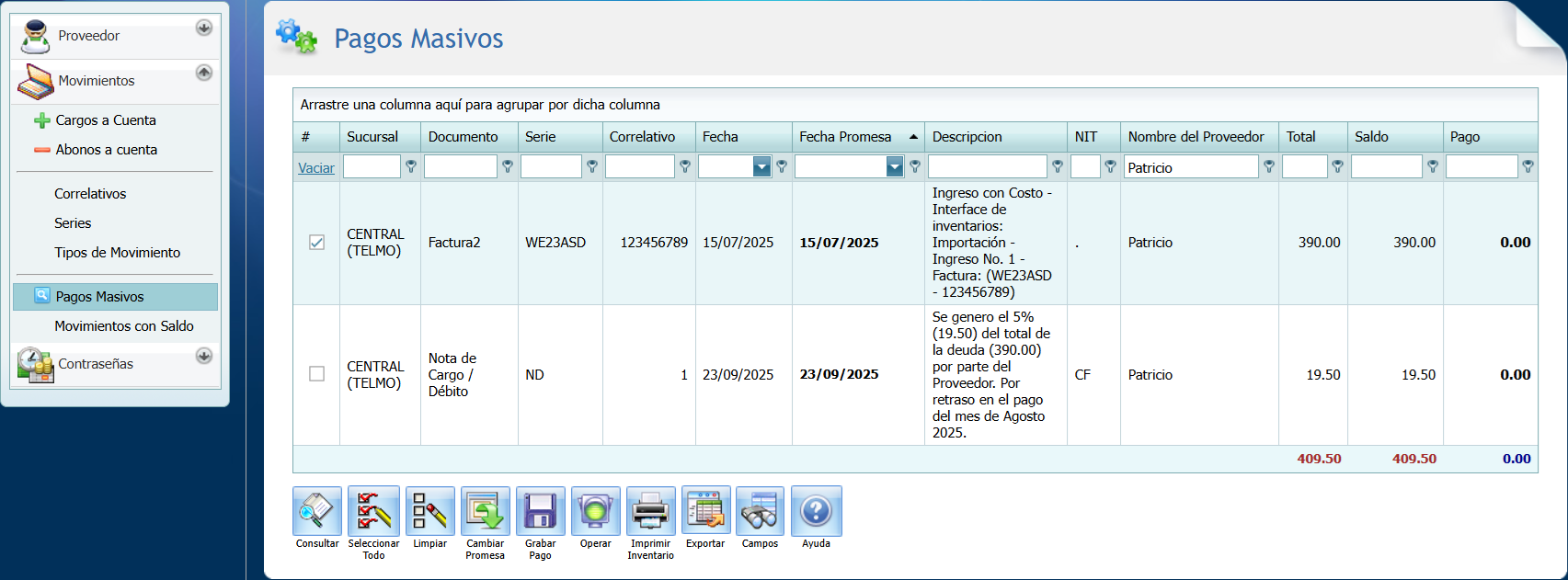Expand the Proveedor sidebar section
The height and width of the screenshot is (580, 1568).
[204, 28]
